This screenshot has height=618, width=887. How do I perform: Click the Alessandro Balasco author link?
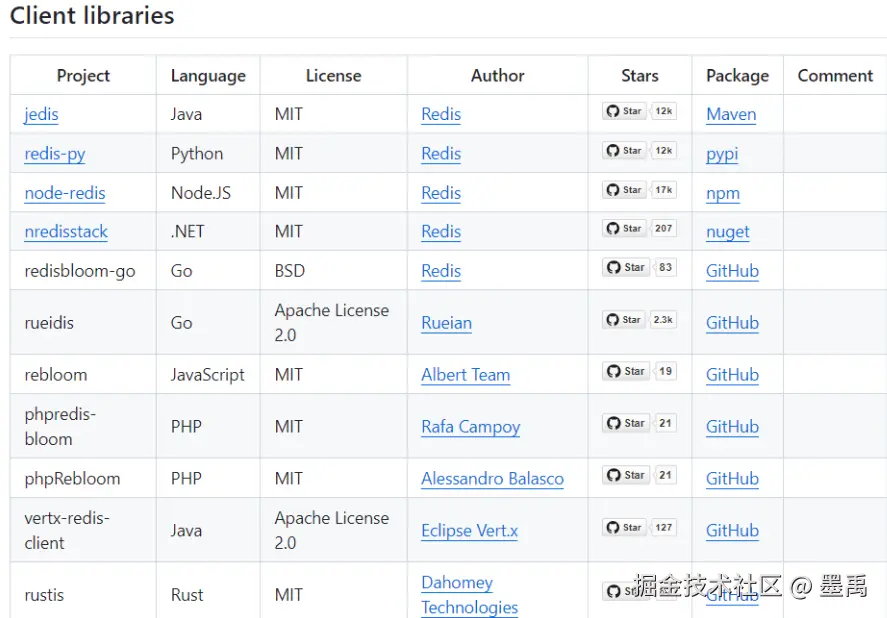492,478
